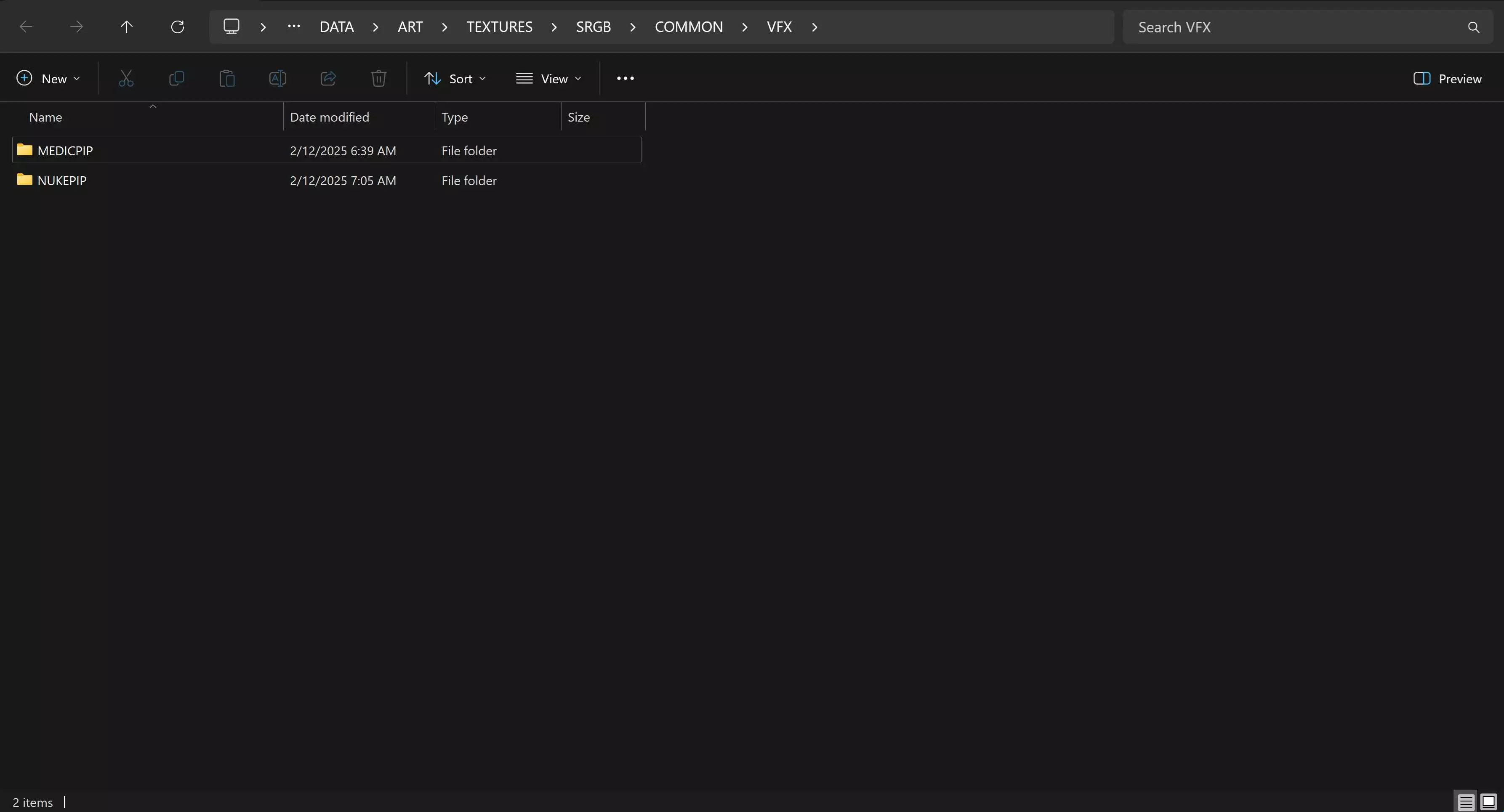The height and width of the screenshot is (812, 1504).
Task: Expand the View options dropdown
Action: click(x=548, y=79)
